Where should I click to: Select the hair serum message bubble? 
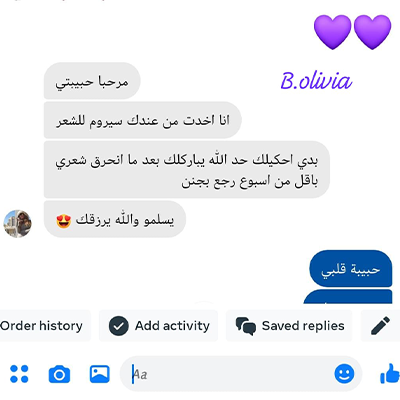(x=143, y=120)
